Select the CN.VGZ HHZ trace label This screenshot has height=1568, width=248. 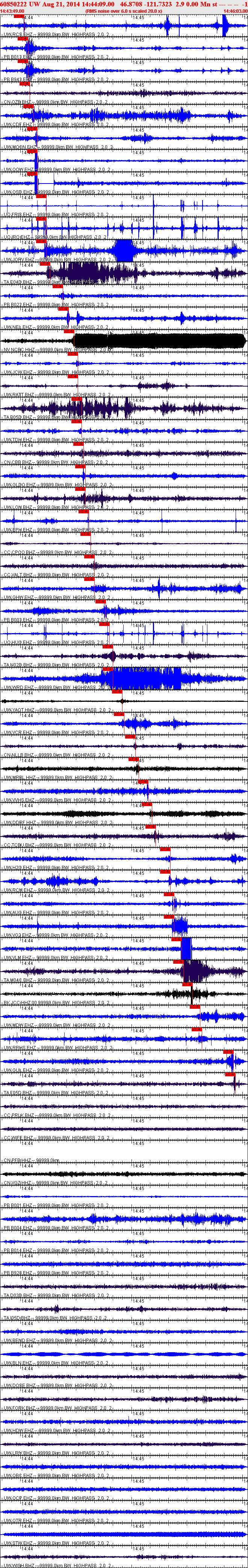point(56,1183)
